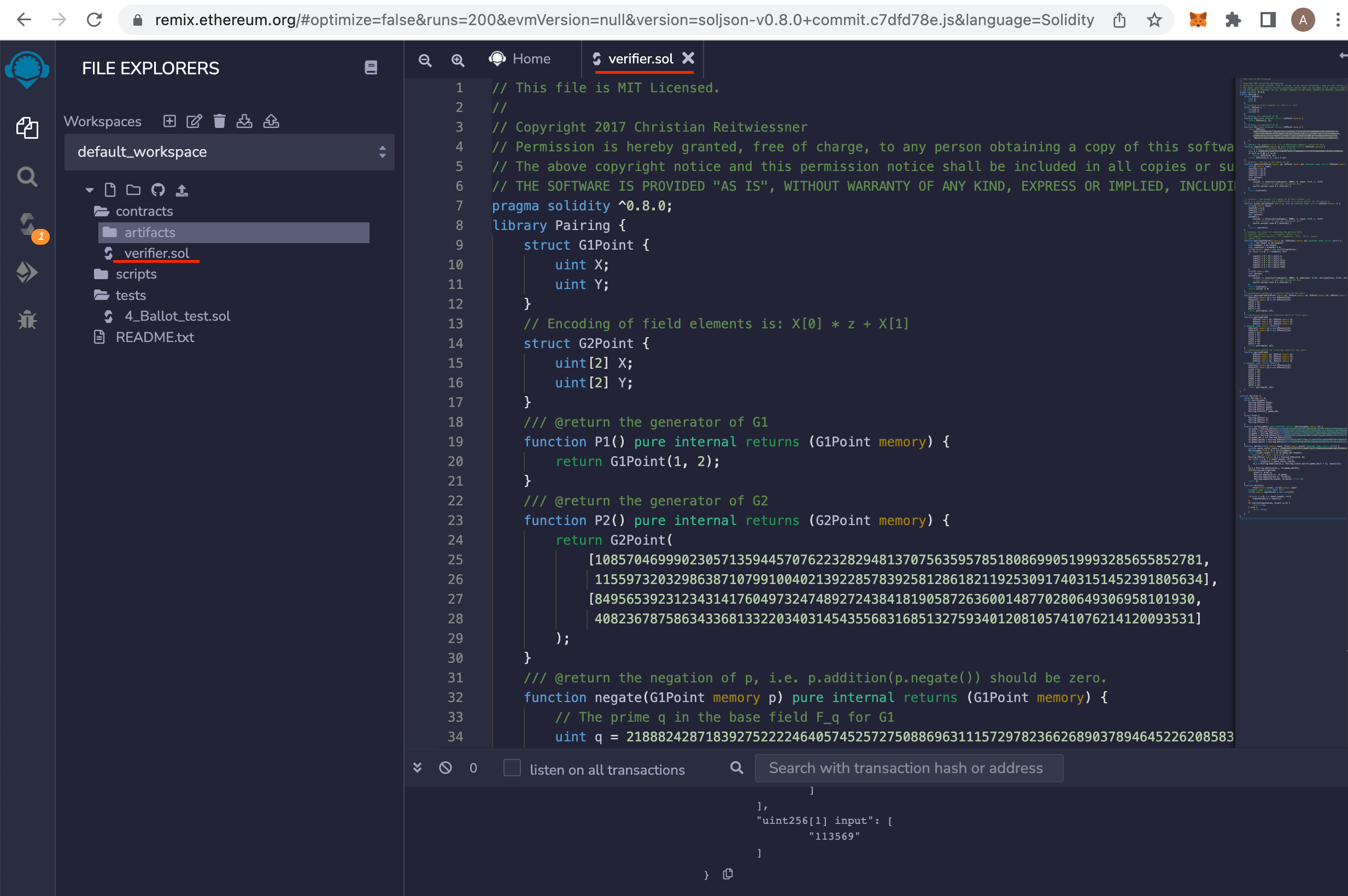This screenshot has width=1348, height=896.
Task: Upload local file icon in explorer
Action: [182, 190]
